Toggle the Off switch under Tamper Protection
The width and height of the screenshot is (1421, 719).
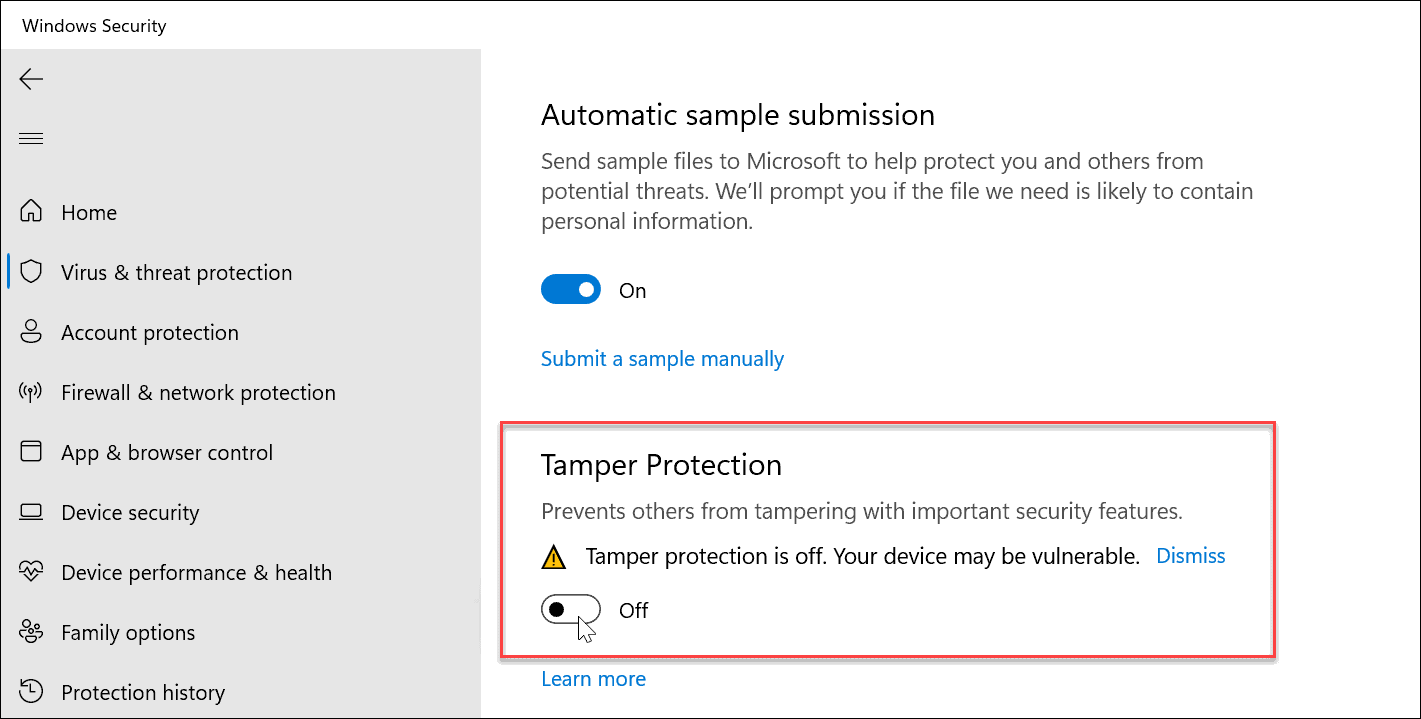tap(571, 608)
